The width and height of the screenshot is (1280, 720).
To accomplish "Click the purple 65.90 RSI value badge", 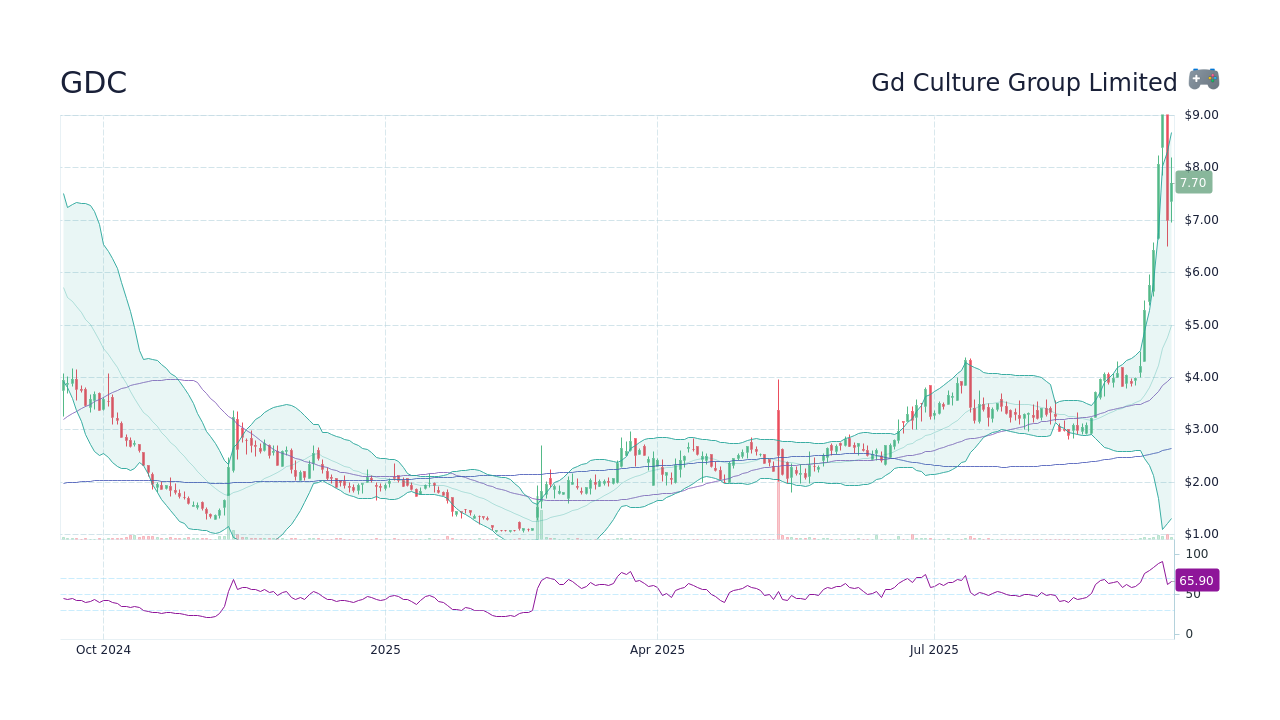I will pos(1196,580).
